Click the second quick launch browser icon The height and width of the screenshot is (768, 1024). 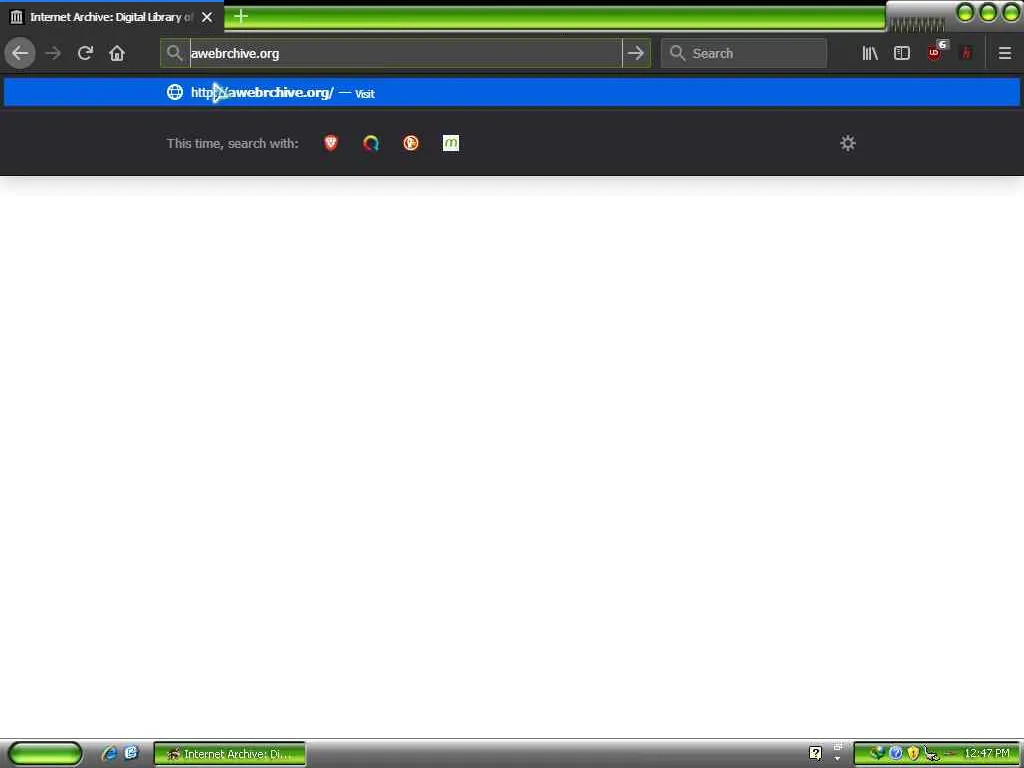coord(131,753)
